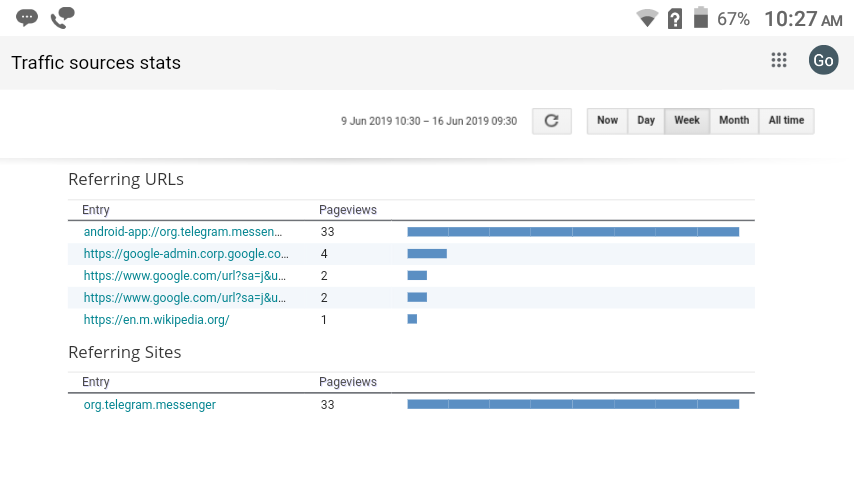The width and height of the screenshot is (854, 480).
Task: Click the Referring URLs heading
Action: [x=126, y=179]
